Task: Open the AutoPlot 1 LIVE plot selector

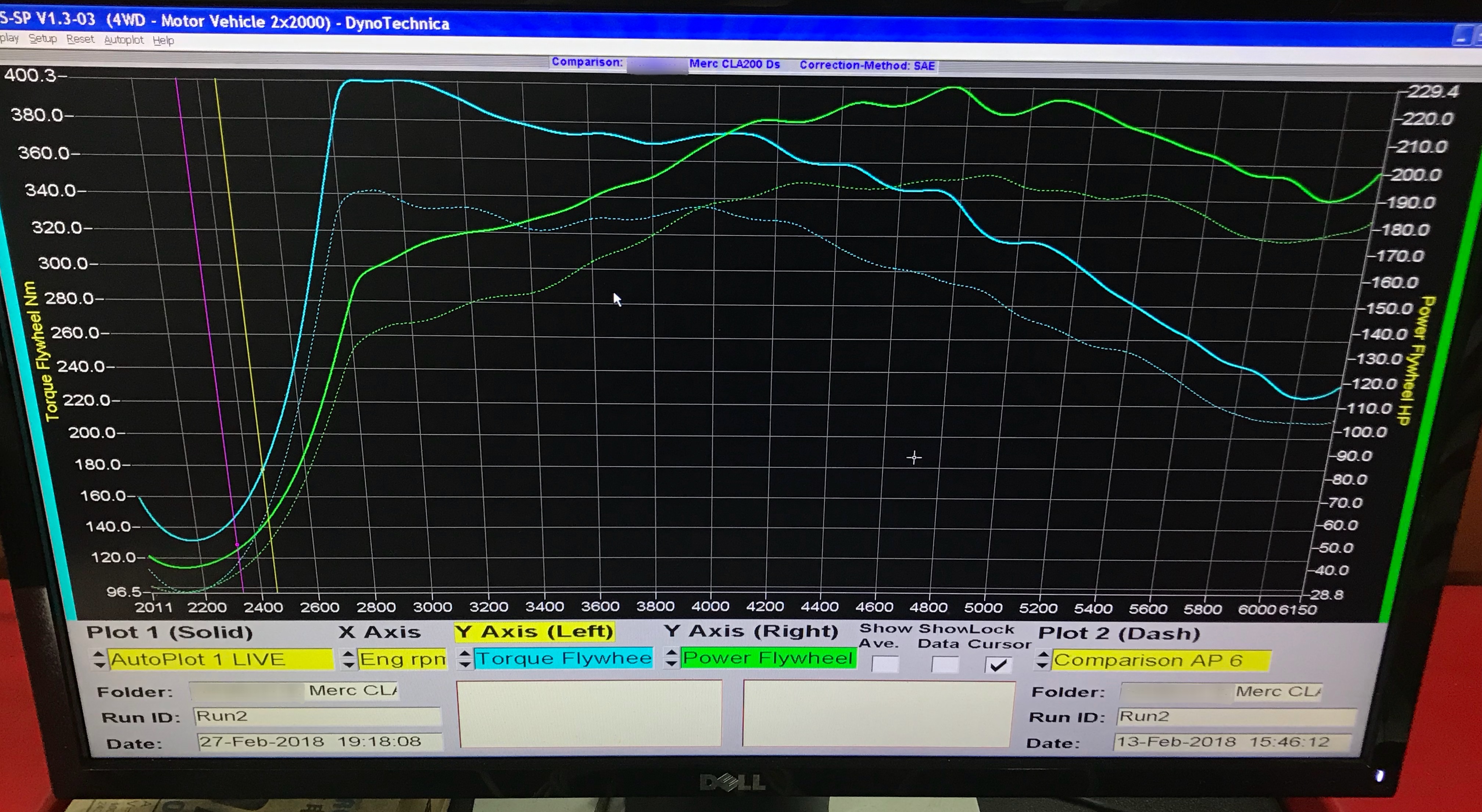Action: 221,659
